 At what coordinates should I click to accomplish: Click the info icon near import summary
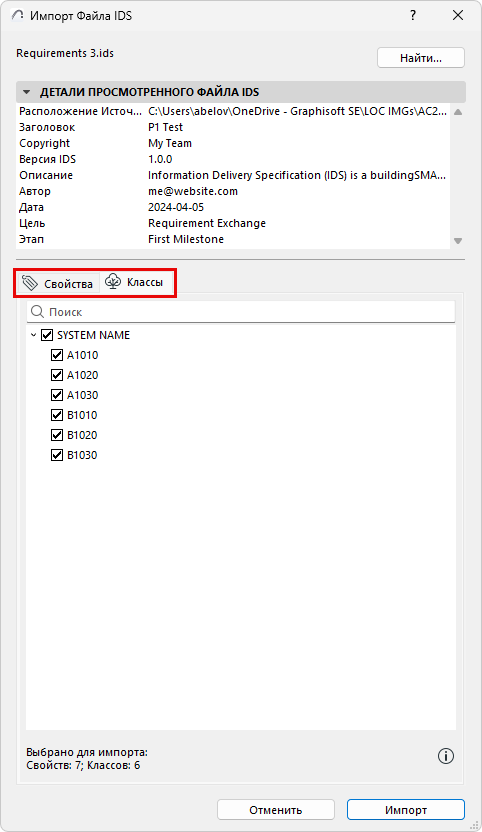[445, 756]
